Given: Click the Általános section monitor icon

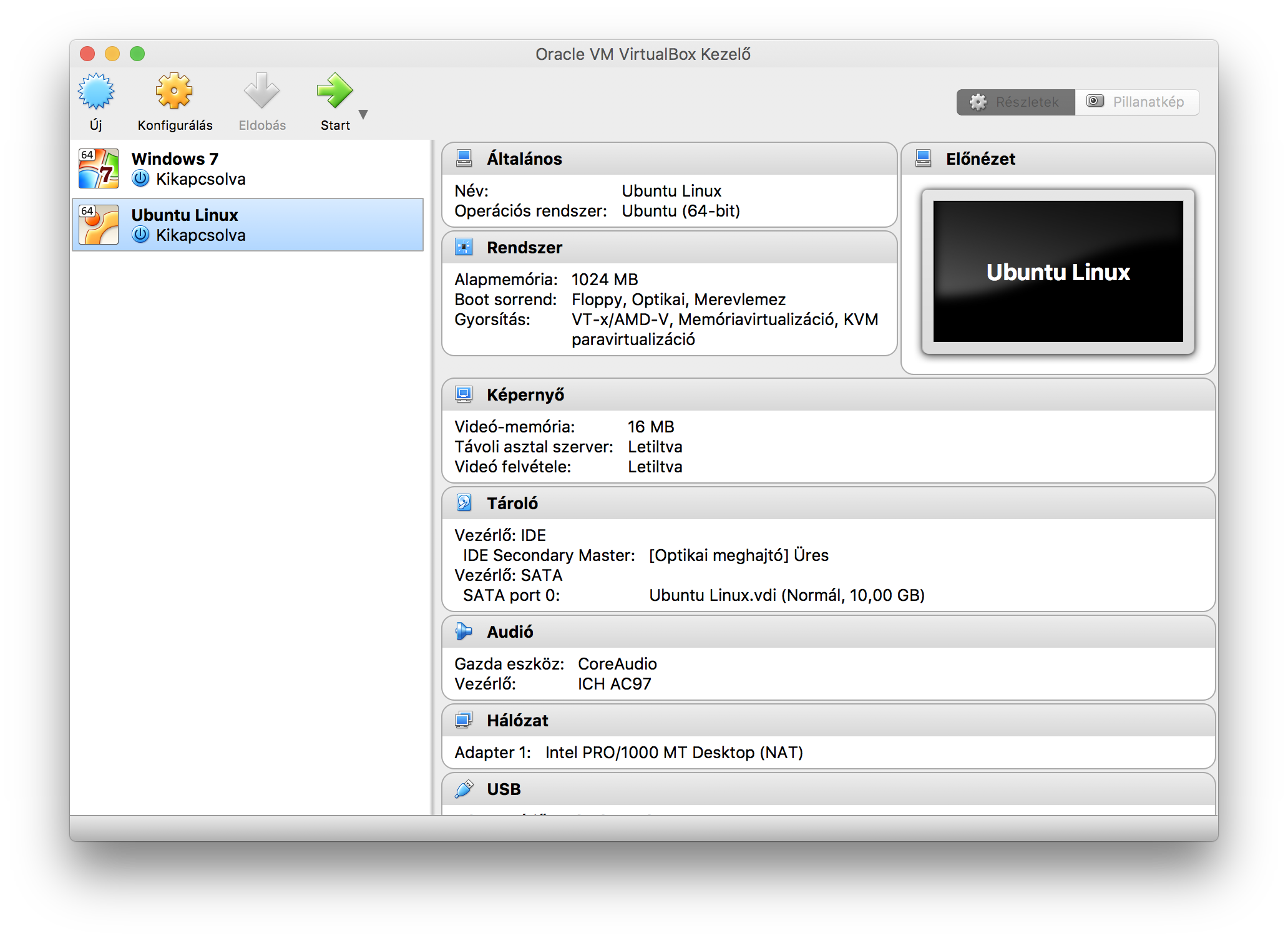Looking at the screenshot, I should (x=464, y=158).
